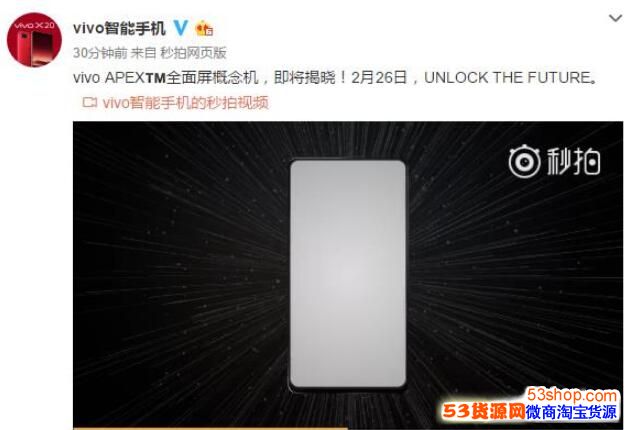Click the UNLOCK THE FUTURE post text
The width and height of the screenshot is (626, 430).
(508, 77)
